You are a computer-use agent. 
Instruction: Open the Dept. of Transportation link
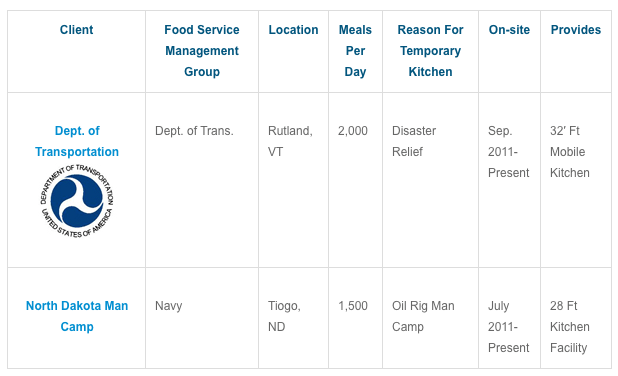pyautogui.click(x=77, y=141)
